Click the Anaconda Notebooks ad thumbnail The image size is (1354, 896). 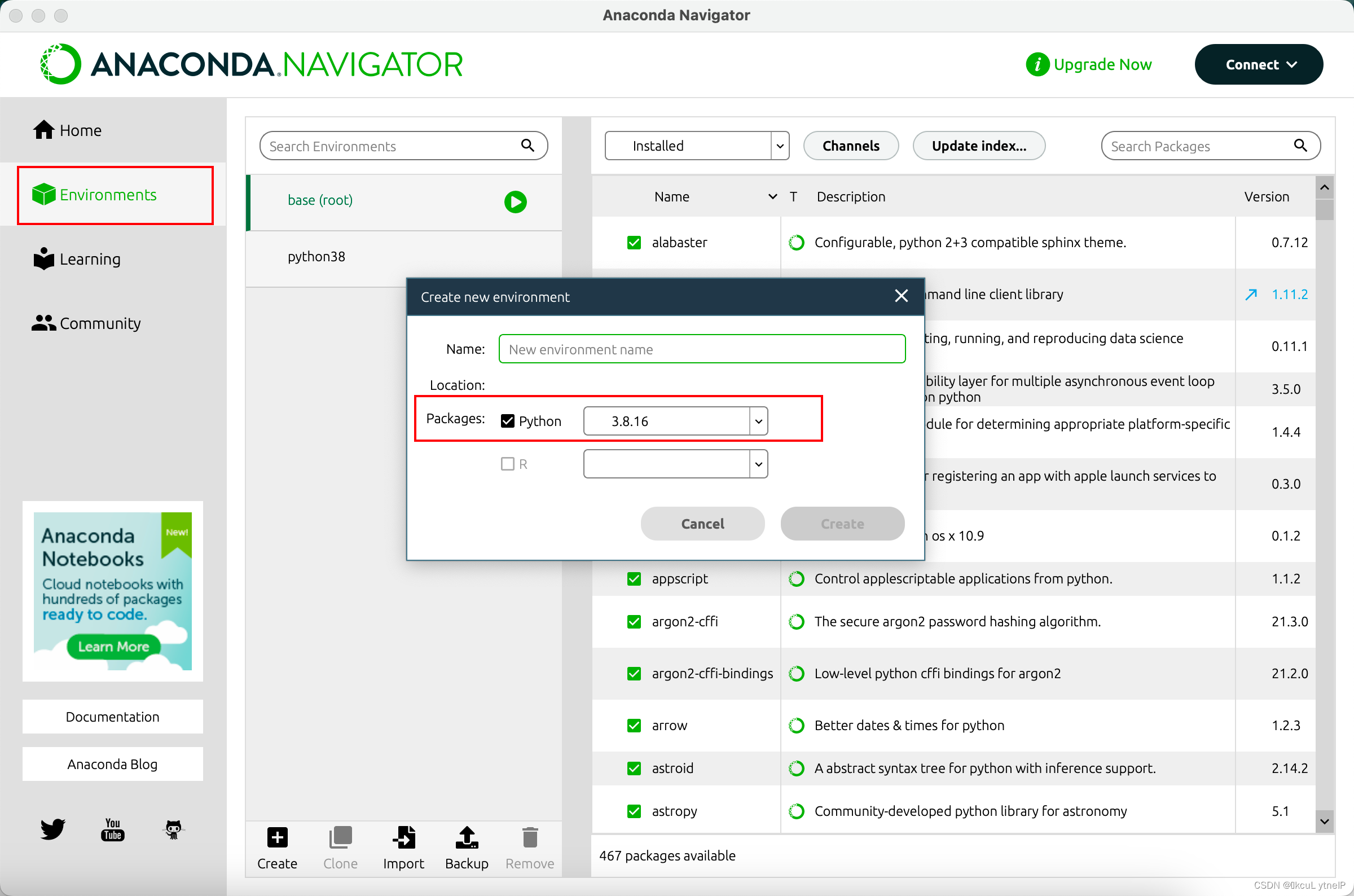click(112, 591)
